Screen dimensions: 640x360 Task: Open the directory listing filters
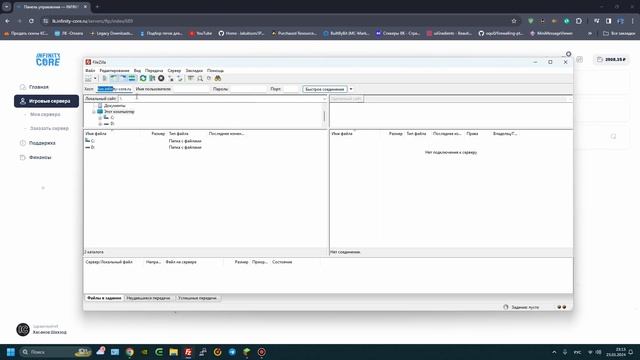coord(191,78)
